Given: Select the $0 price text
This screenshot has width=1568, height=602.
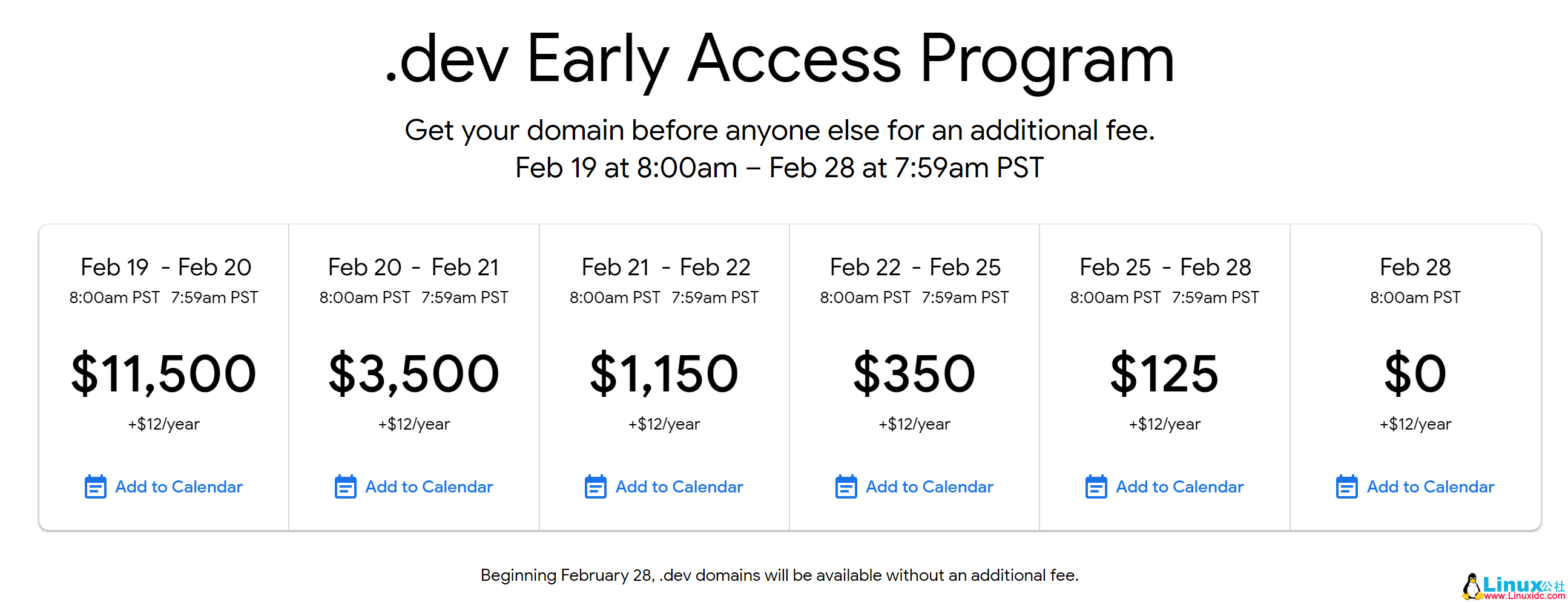Looking at the screenshot, I should tap(1415, 373).
